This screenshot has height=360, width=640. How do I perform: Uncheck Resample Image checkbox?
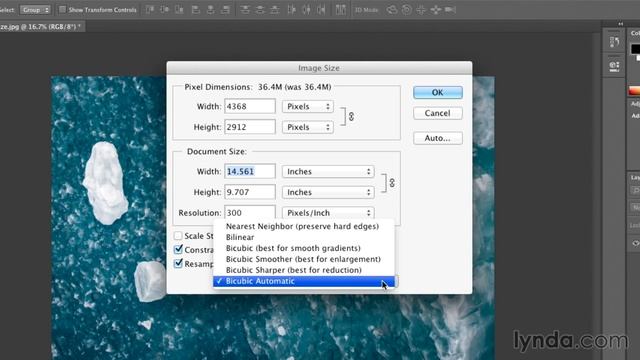(x=178, y=263)
